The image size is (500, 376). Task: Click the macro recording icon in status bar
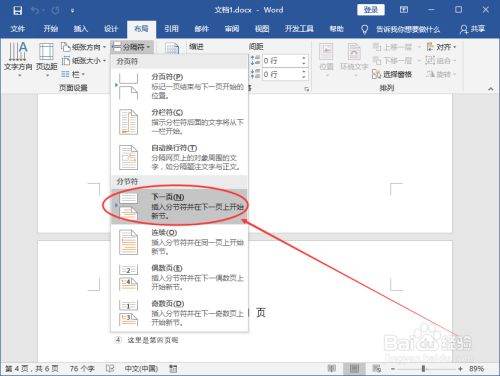[173, 368]
